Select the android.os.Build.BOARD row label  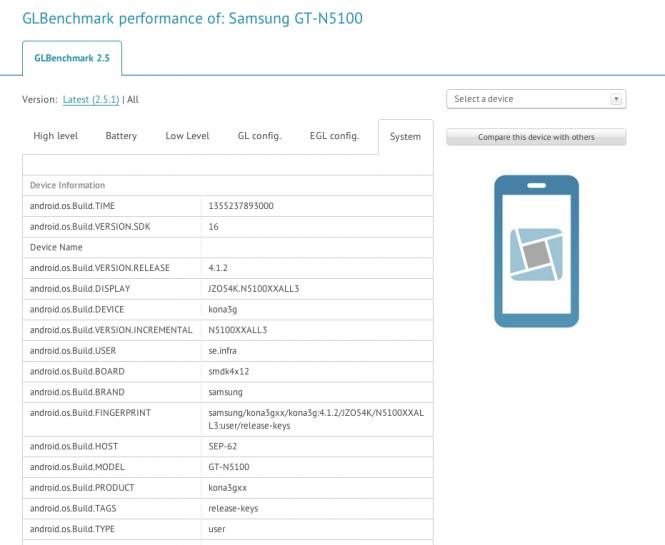point(77,371)
